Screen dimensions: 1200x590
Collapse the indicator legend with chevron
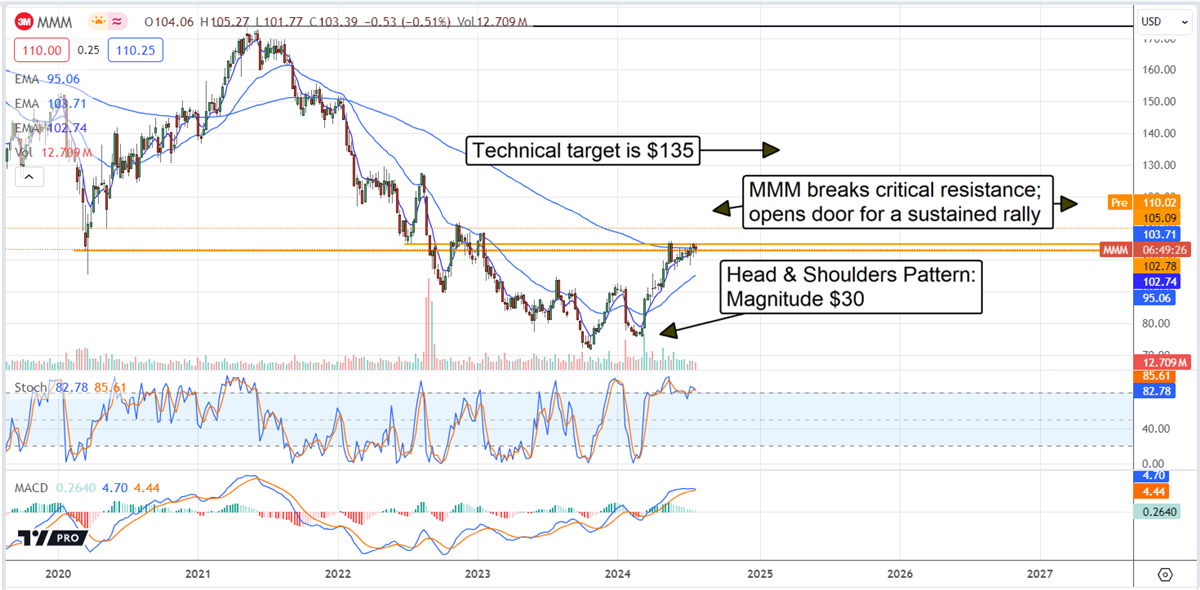(x=28, y=177)
